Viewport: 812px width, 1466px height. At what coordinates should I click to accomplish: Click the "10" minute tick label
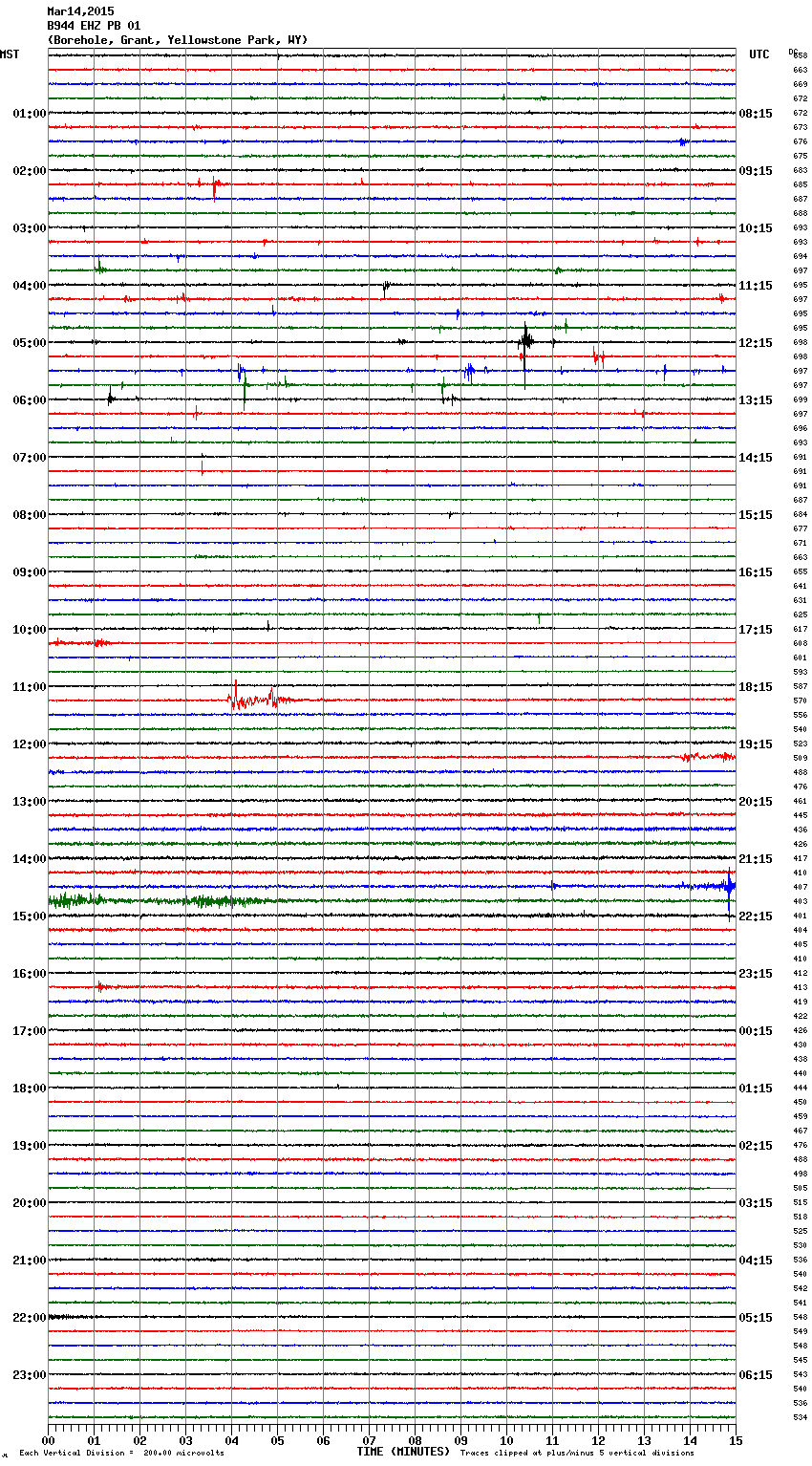506,1440
